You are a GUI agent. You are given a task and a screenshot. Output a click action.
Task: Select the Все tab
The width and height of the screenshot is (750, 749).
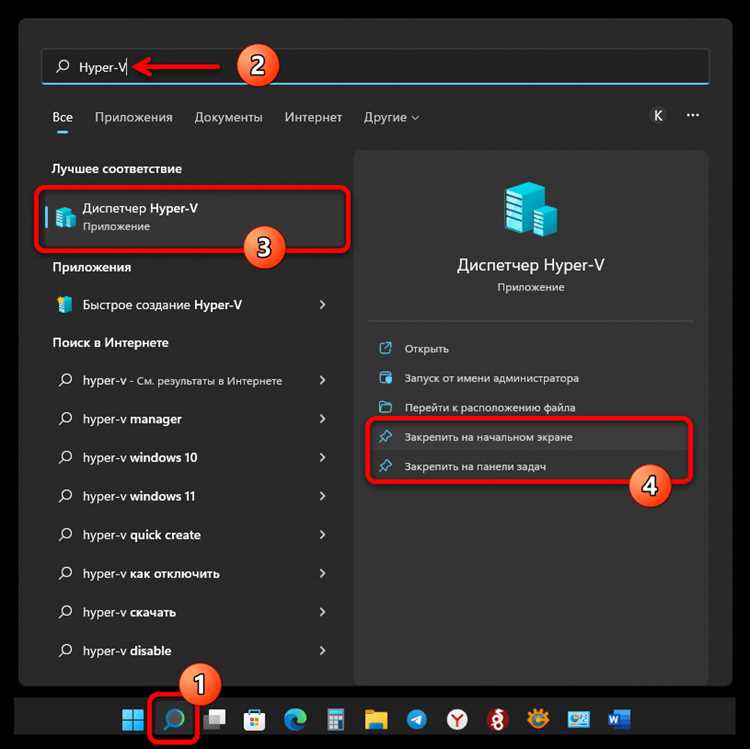coord(63,117)
